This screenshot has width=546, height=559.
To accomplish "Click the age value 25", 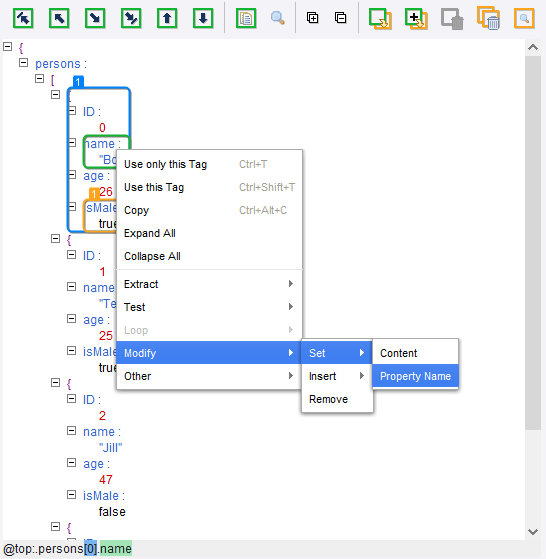I will pos(106,336).
